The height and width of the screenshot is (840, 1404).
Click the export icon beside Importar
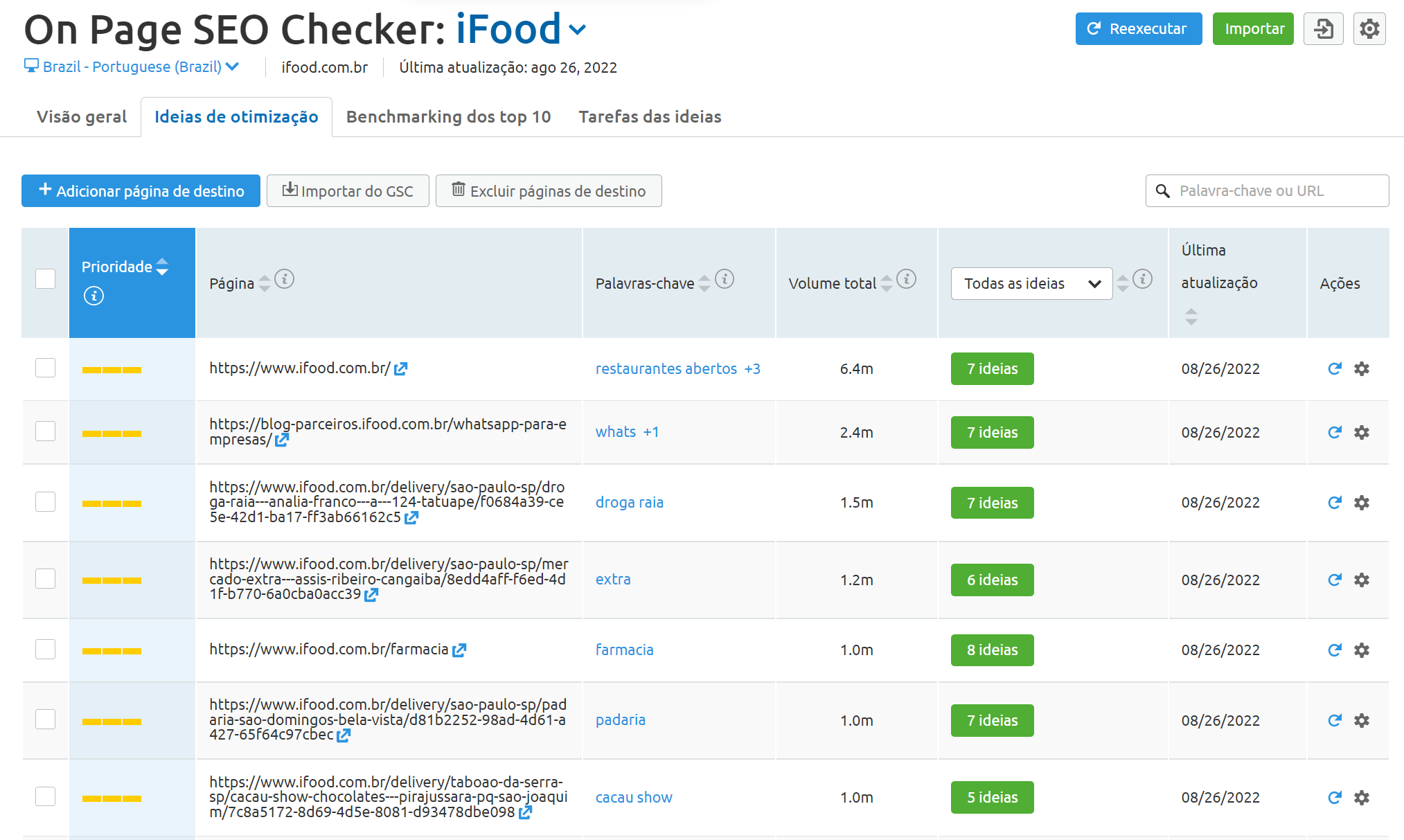click(x=1323, y=29)
